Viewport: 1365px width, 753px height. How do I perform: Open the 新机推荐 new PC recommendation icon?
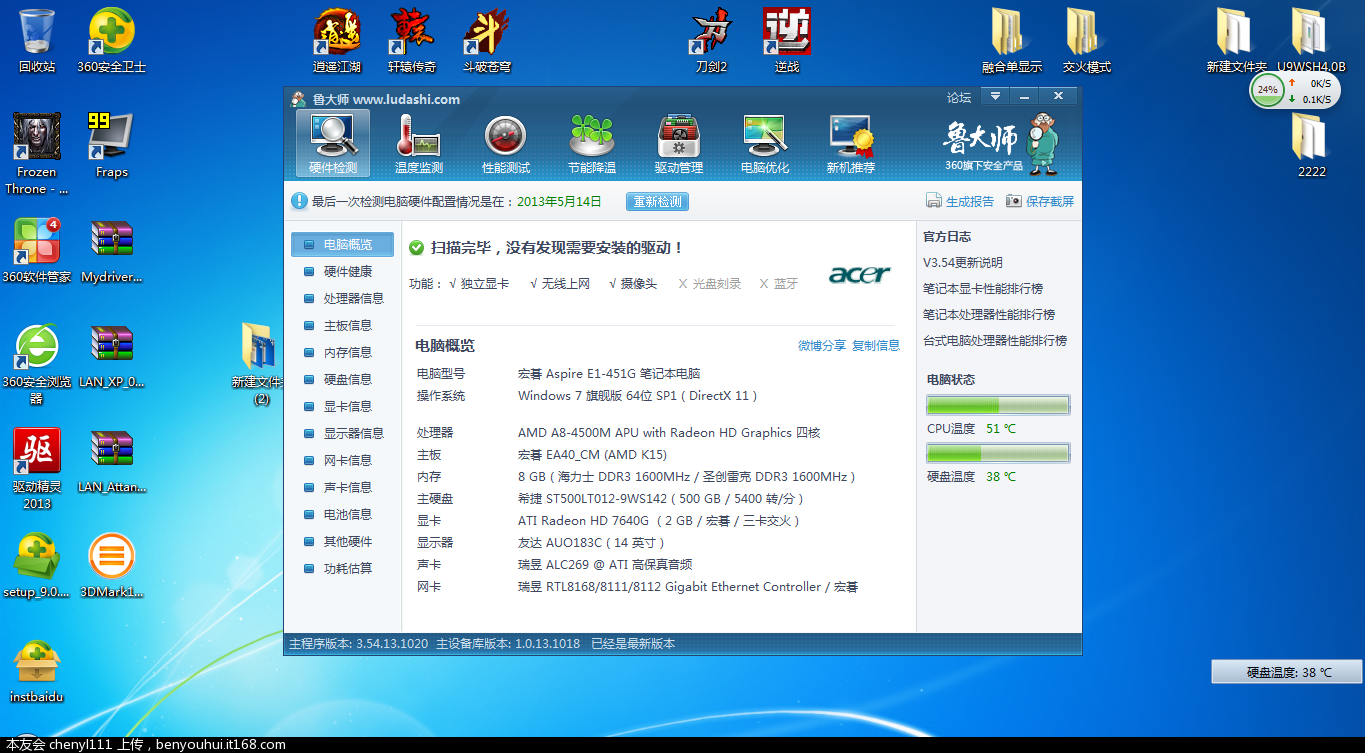click(x=851, y=144)
